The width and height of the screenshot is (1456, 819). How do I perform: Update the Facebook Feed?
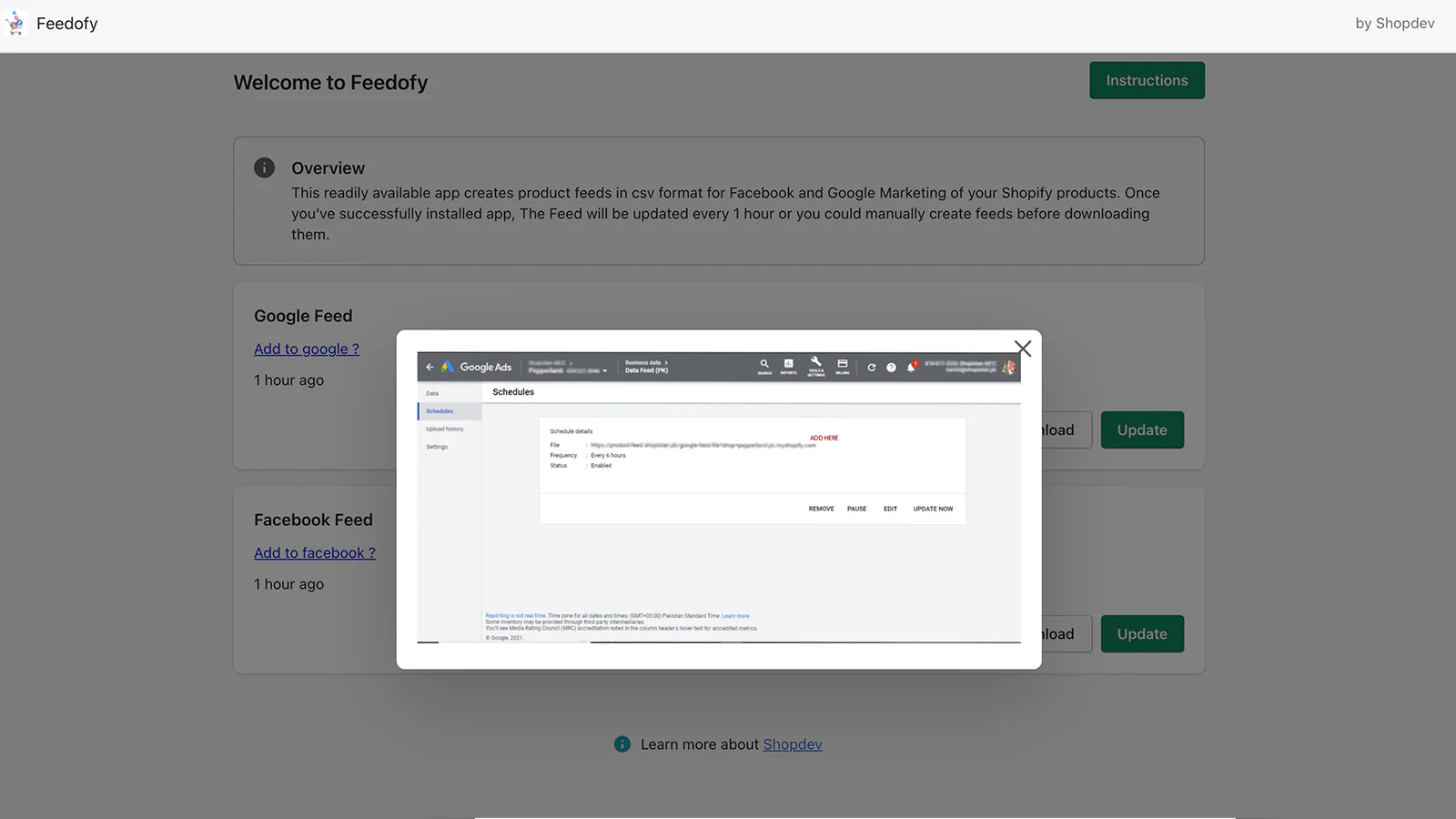[x=1142, y=633]
